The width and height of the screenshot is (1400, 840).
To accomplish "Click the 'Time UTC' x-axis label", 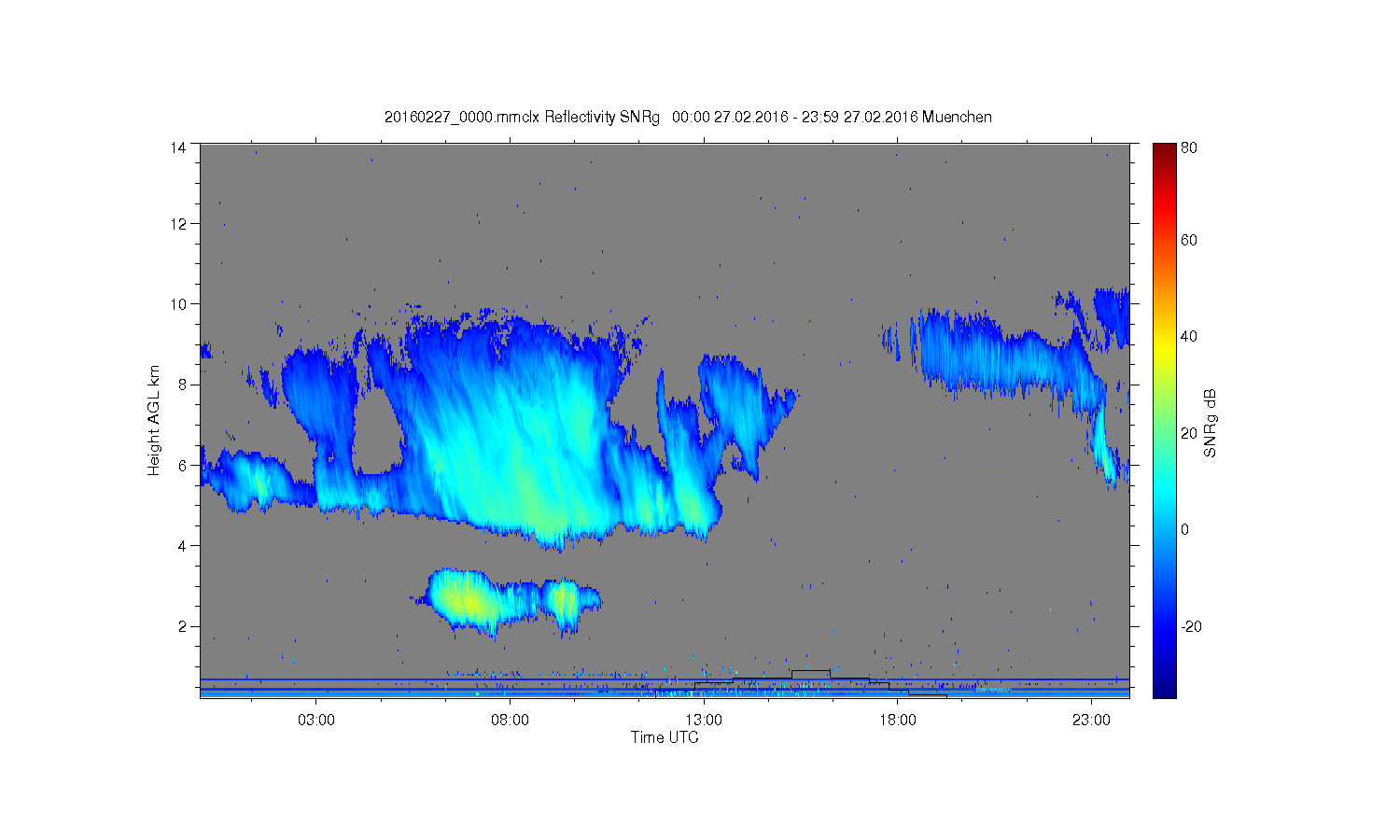I will (665, 737).
